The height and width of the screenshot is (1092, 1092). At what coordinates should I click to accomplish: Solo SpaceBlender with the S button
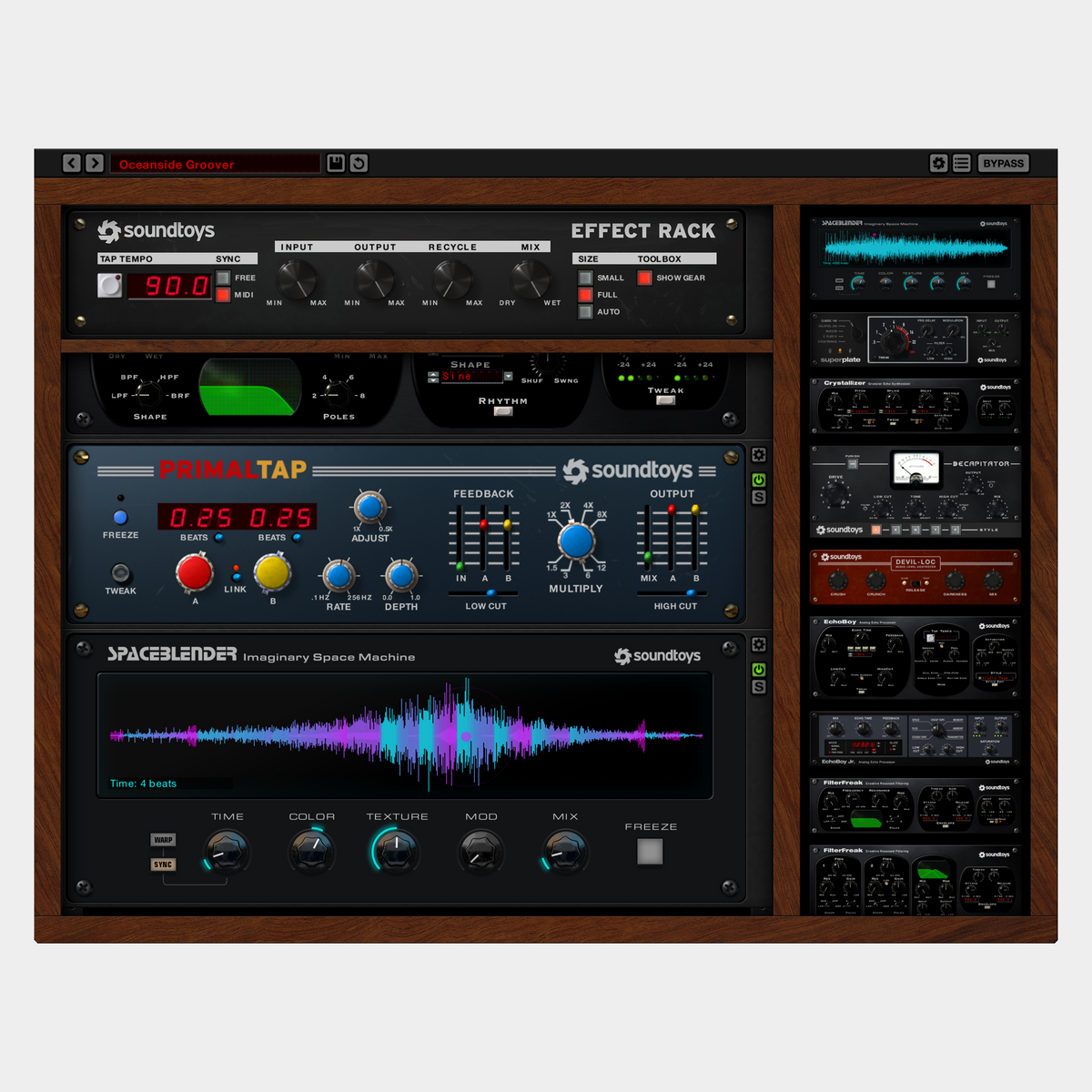tap(759, 687)
